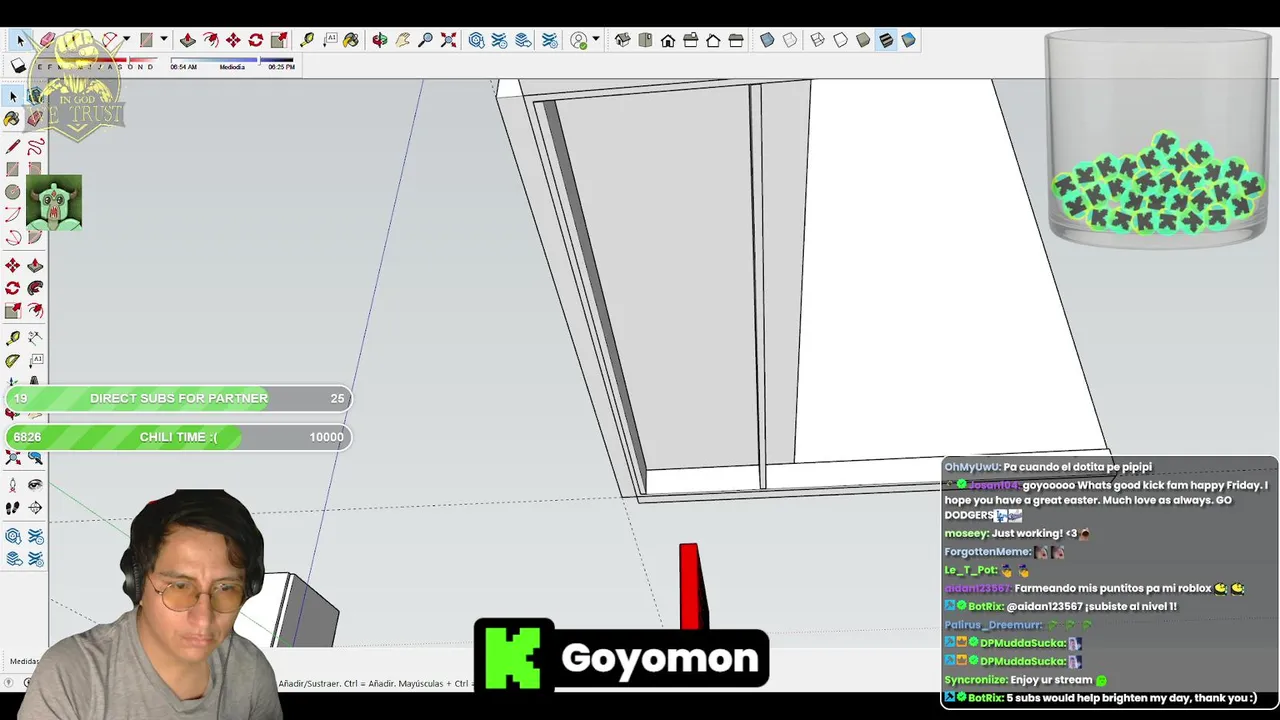Expand the arc tools dropdown arrow
Viewport: 1280px width, 720px height.
click(126, 40)
